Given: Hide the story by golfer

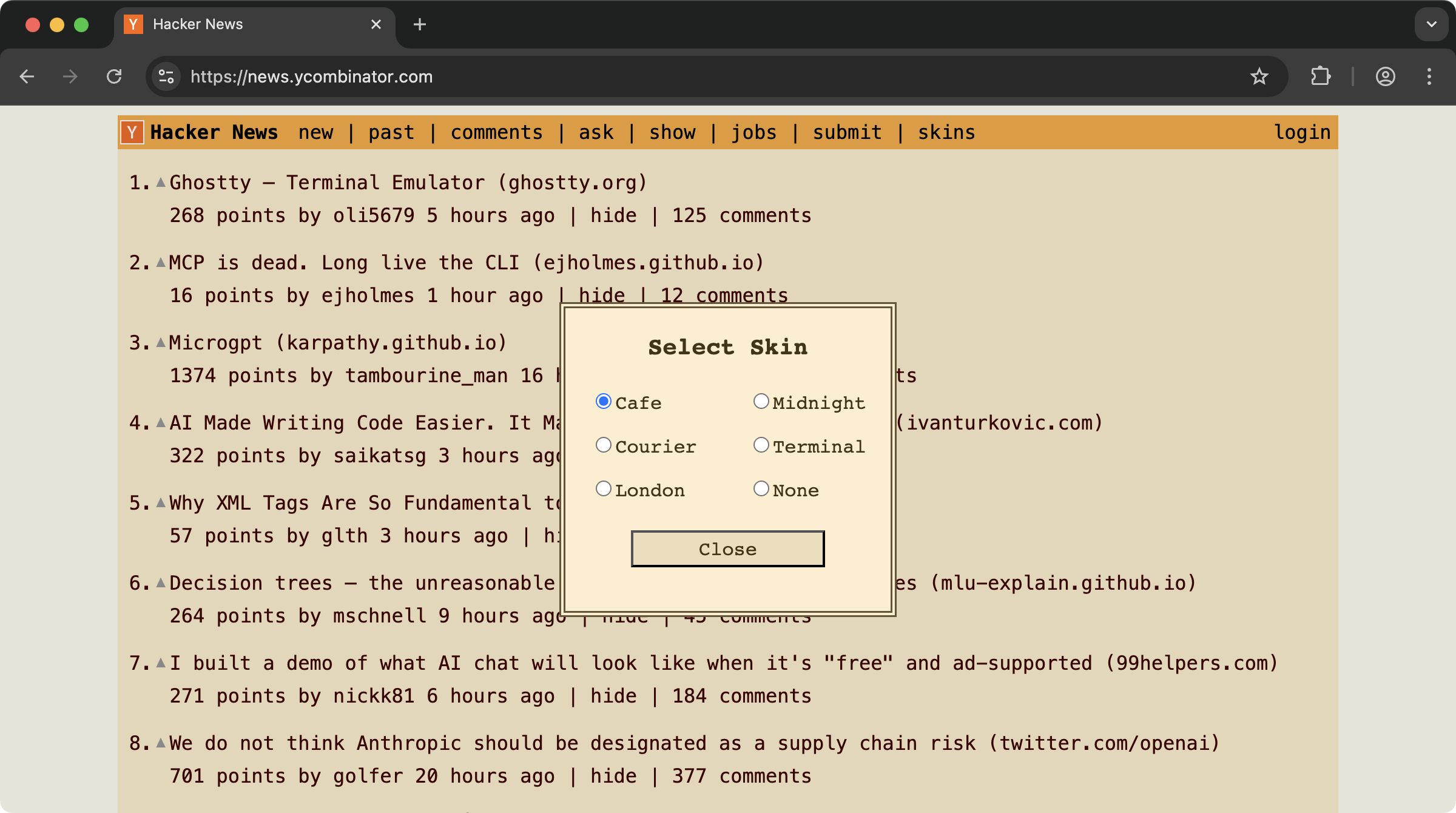Looking at the screenshot, I should point(613,775).
